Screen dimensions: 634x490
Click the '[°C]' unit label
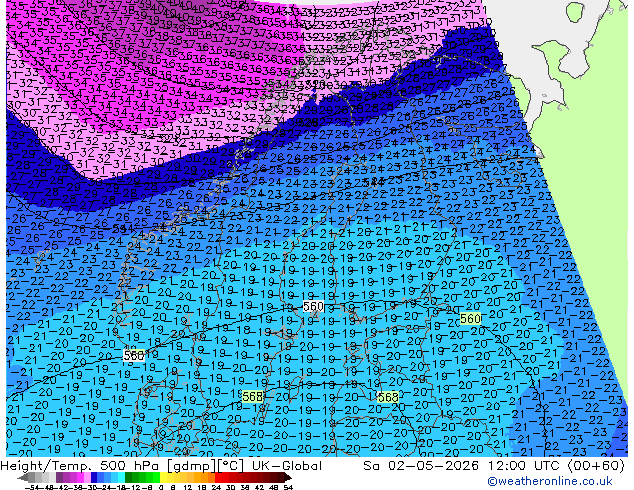(231, 466)
